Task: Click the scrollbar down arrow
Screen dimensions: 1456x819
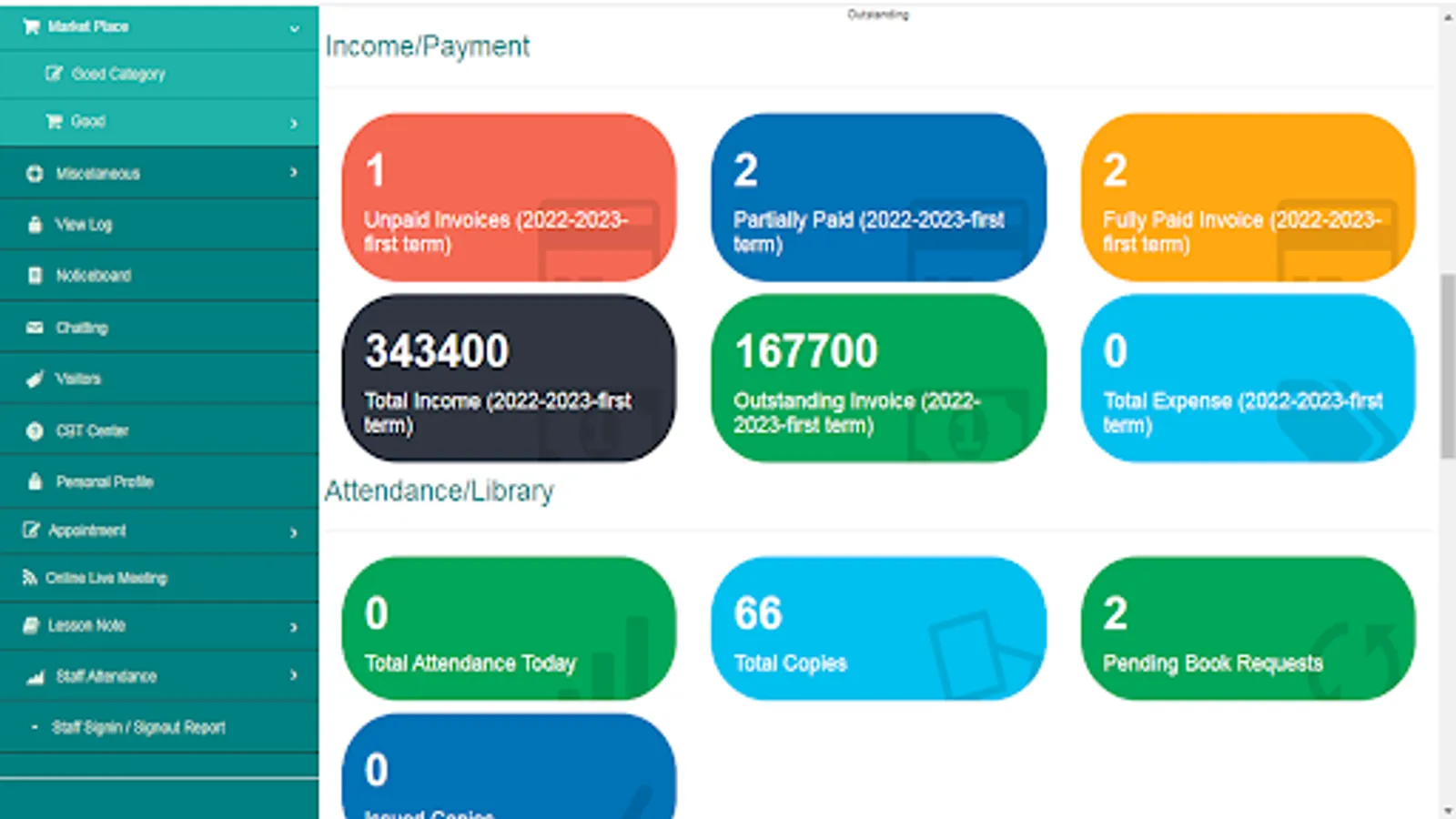Action: [x=1448, y=810]
